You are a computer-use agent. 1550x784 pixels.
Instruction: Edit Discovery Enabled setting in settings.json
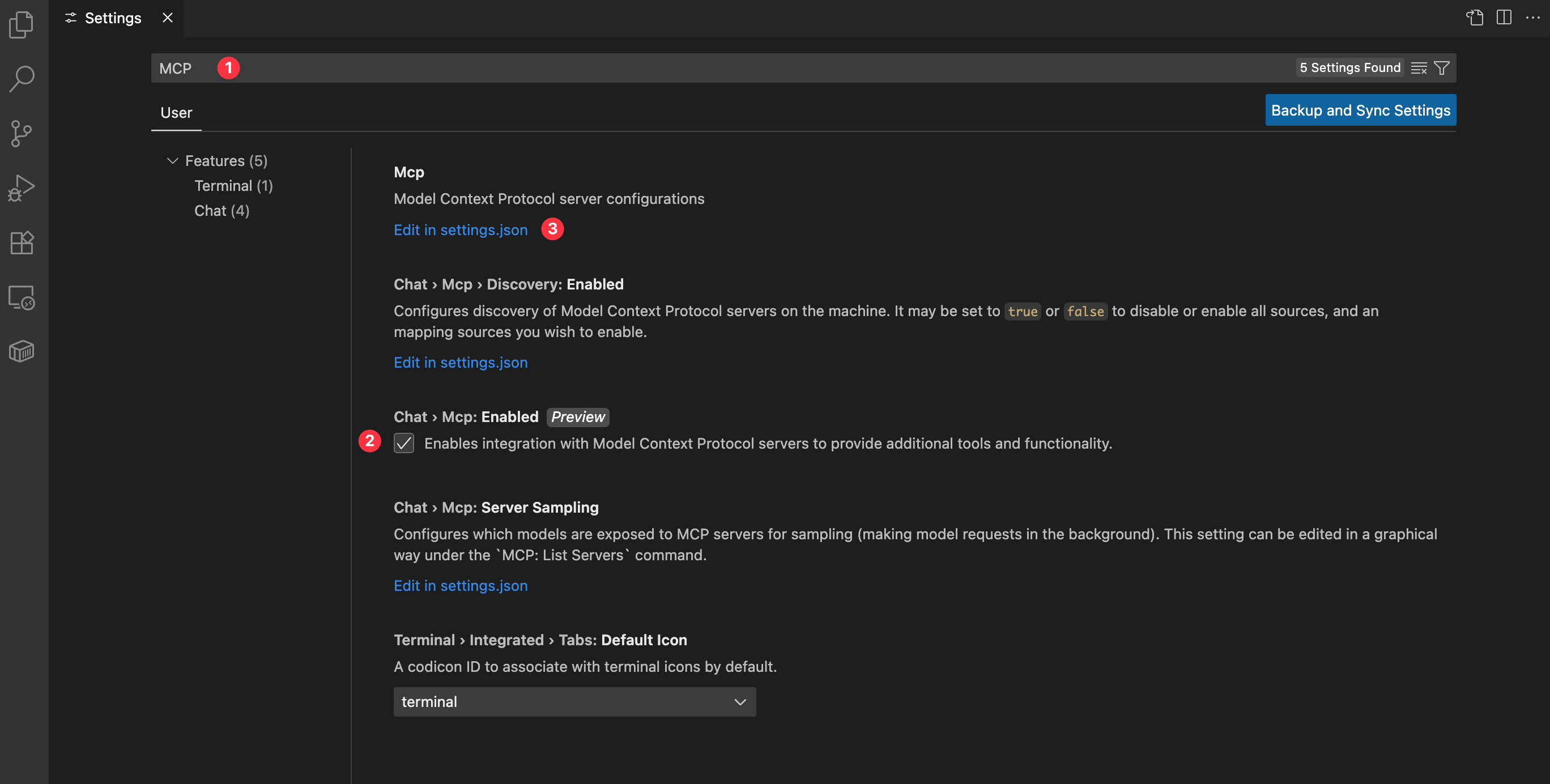click(461, 362)
